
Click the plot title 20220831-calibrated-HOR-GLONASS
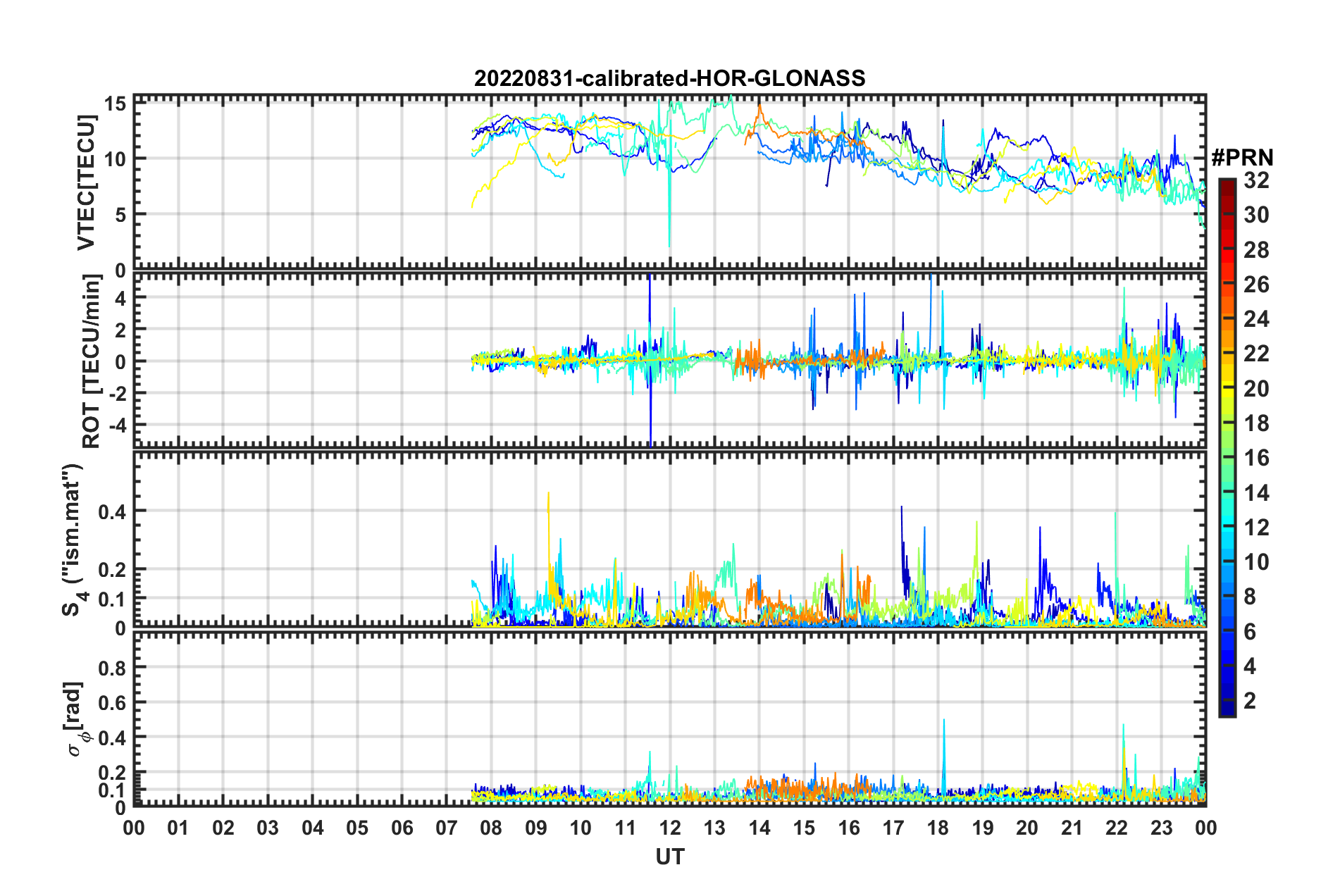pyautogui.click(x=669, y=78)
